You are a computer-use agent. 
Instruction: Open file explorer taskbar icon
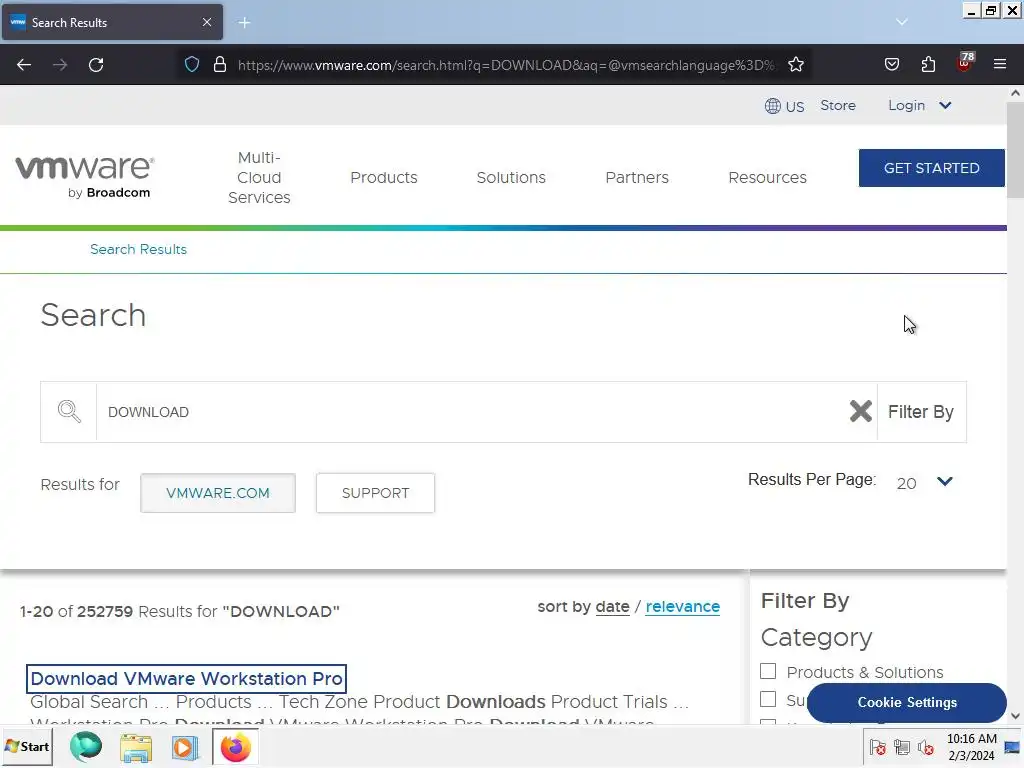point(136,747)
